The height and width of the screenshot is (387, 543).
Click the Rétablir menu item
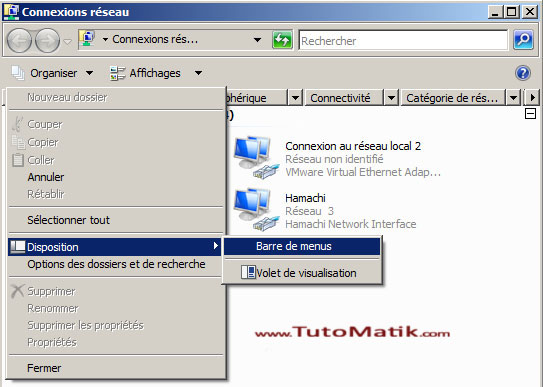coord(116,194)
